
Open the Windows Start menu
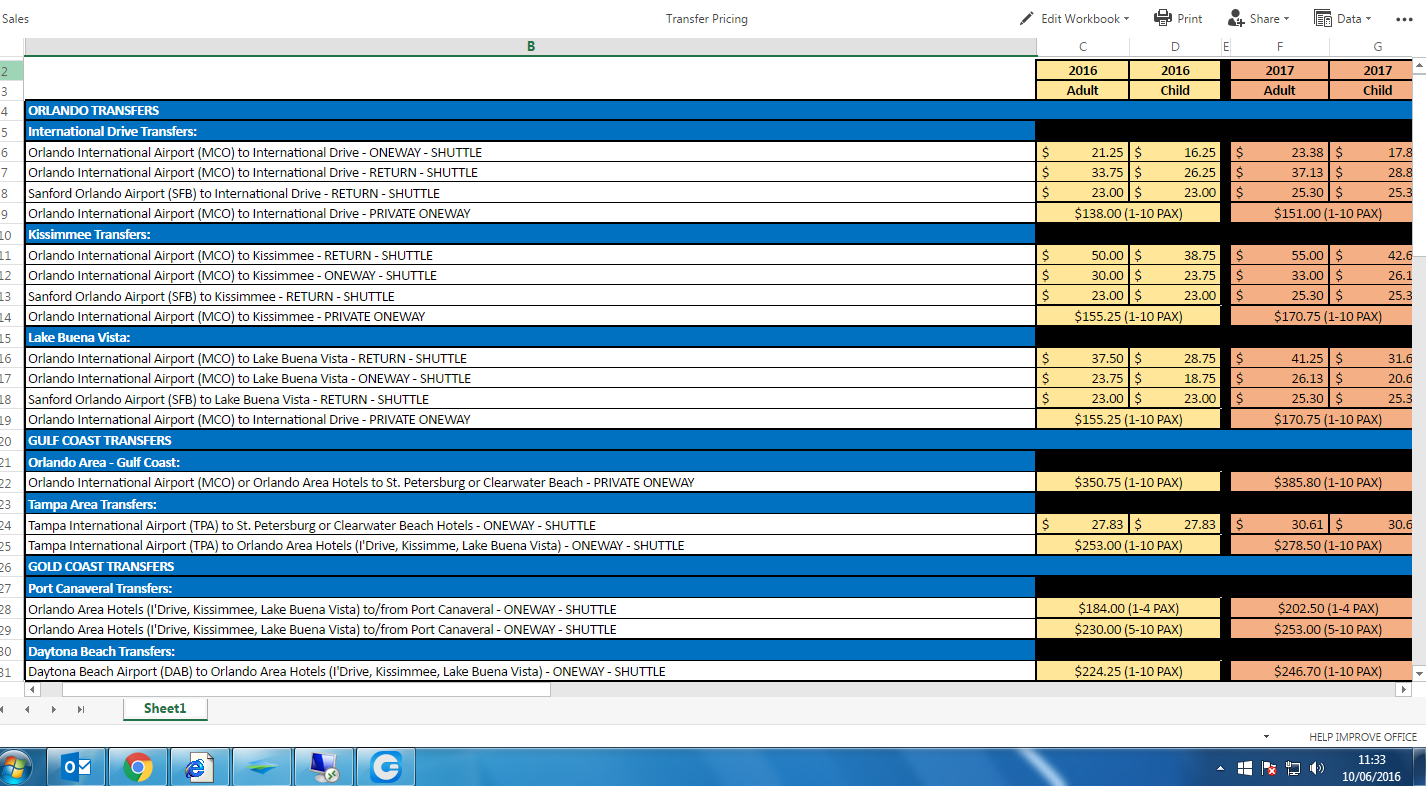click(x=15, y=767)
